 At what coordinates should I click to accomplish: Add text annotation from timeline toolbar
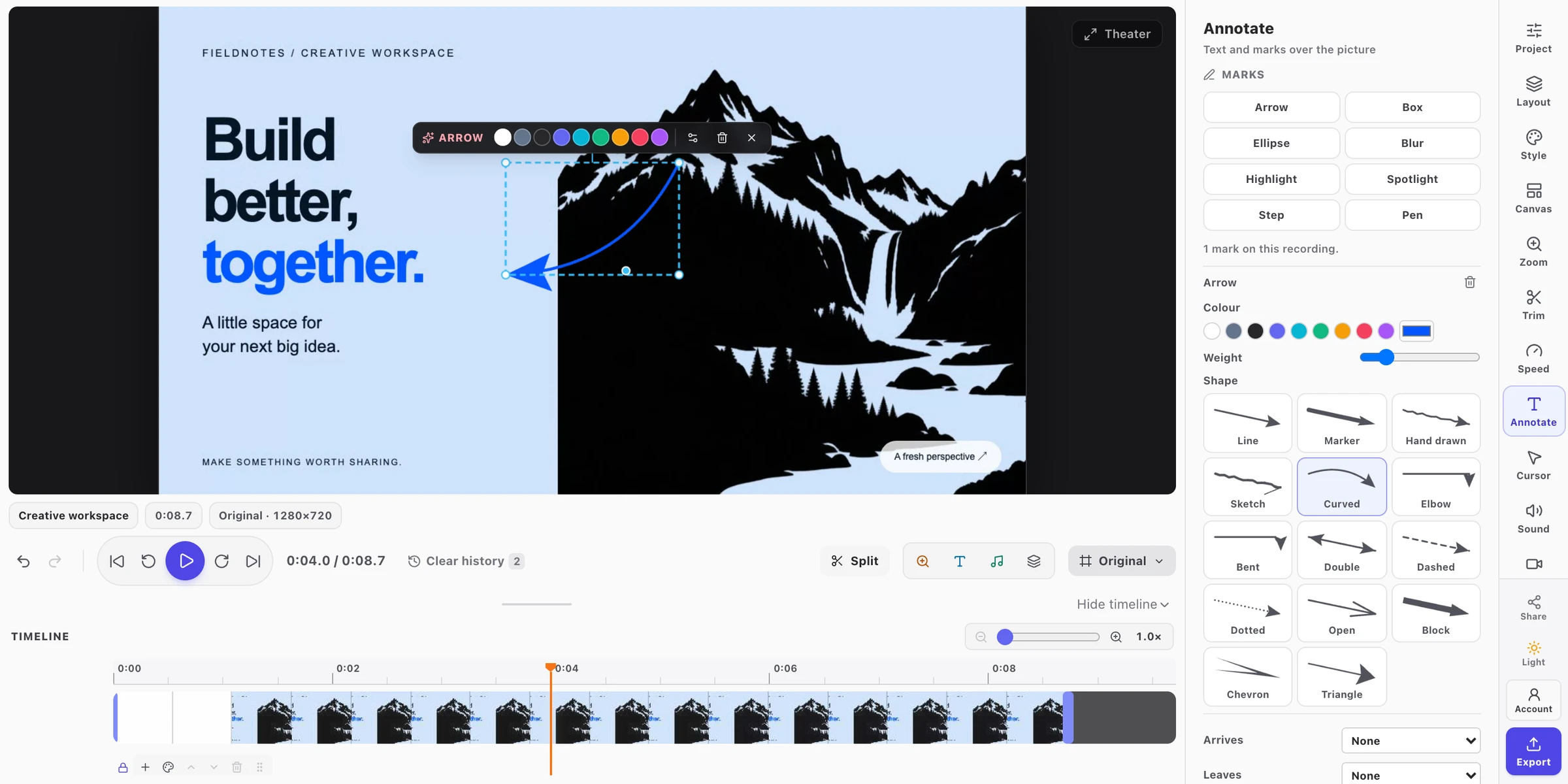point(960,561)
